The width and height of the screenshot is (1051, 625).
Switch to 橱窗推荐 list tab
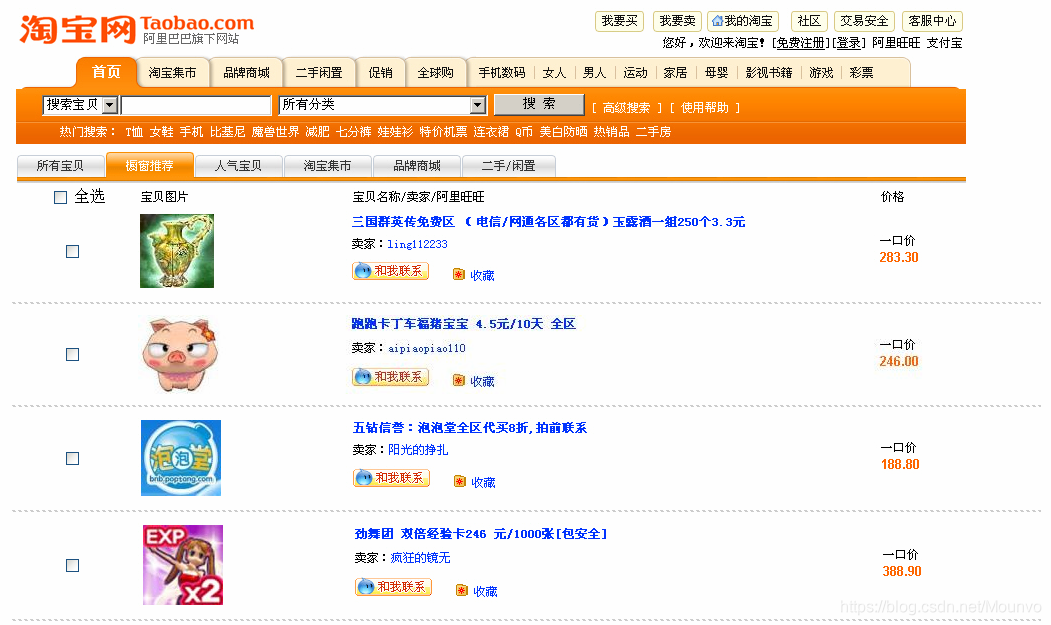149,166
